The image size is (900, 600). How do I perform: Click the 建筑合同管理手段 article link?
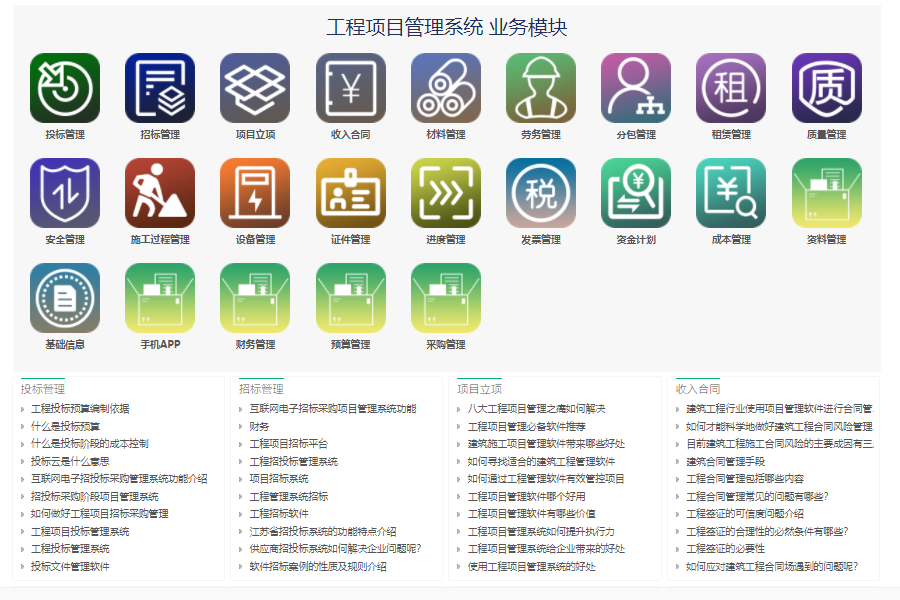tap(725, 461)
